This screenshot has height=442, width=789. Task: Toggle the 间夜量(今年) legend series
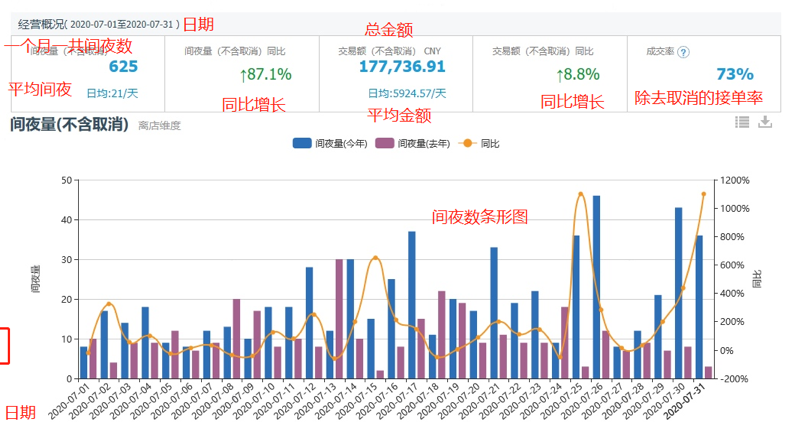tap(330, 143)
